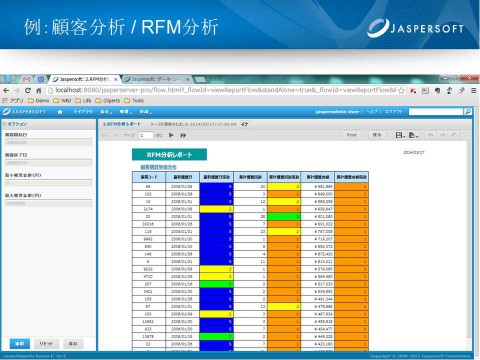
Task: Open the Demo bookmarks folder
Action: tap(39, 101)
